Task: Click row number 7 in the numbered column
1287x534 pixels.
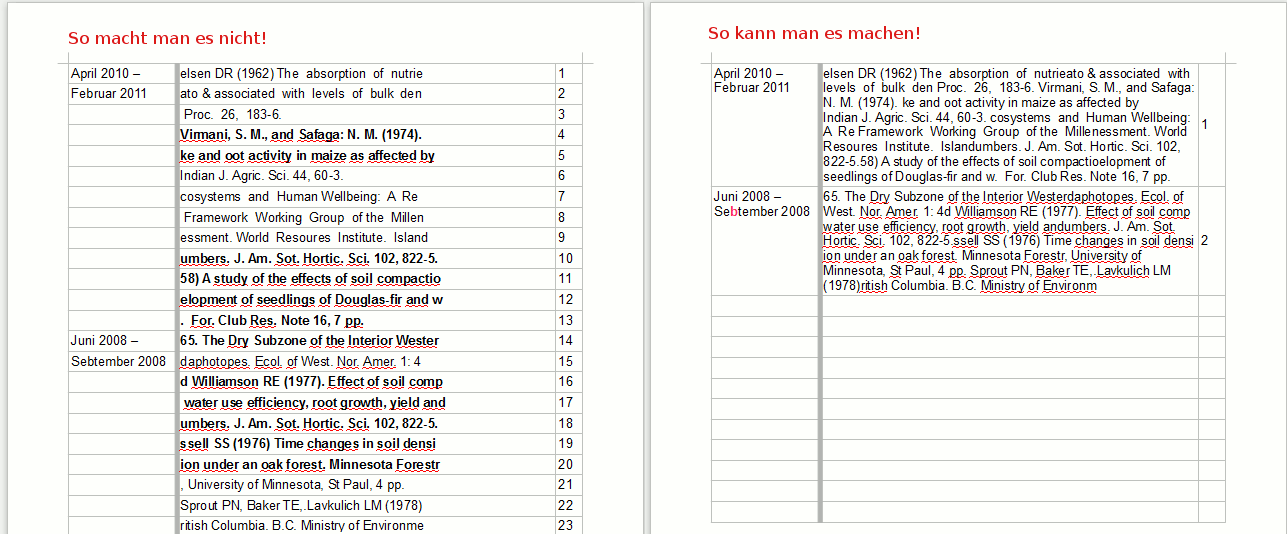Action: [562, 197]
